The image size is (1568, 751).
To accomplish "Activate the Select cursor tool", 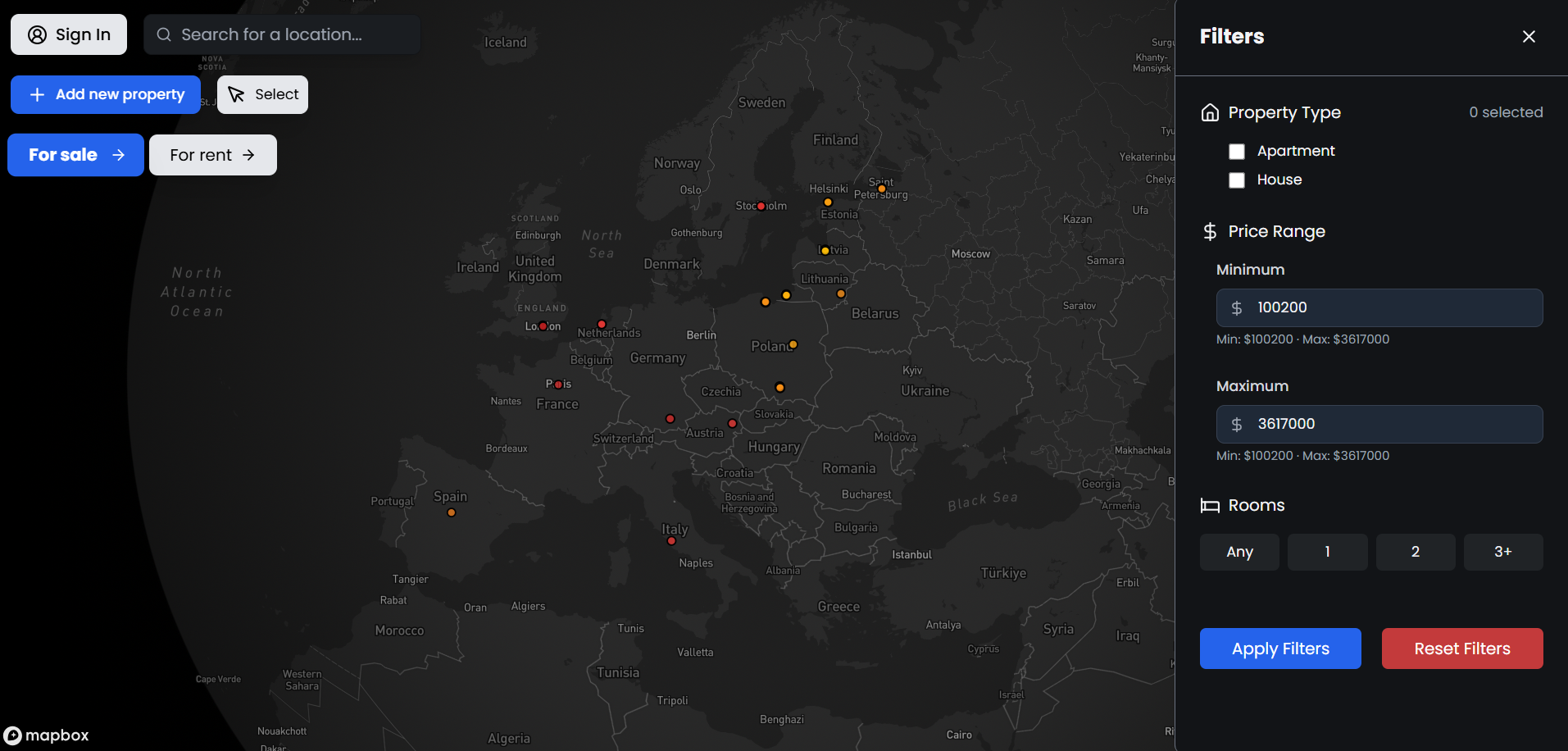I will click(x=262, y=94).
